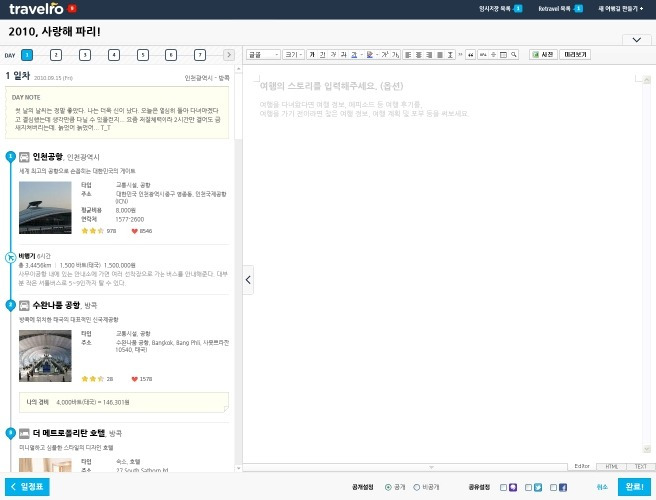
Task: Apply italic text formatting
Action: click(x=333, y=55)
